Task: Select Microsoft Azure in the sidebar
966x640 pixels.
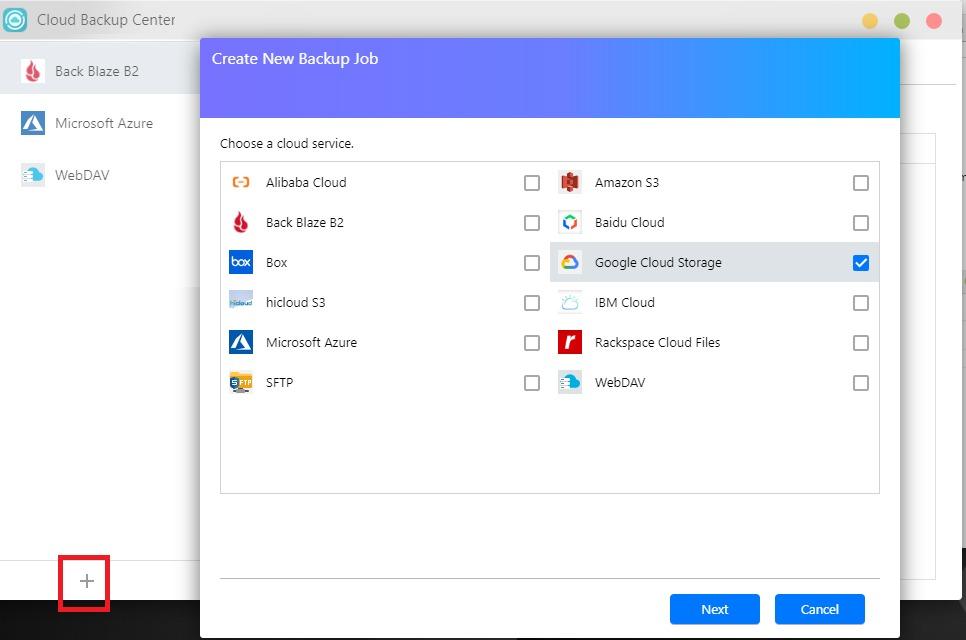Action: 103,123
